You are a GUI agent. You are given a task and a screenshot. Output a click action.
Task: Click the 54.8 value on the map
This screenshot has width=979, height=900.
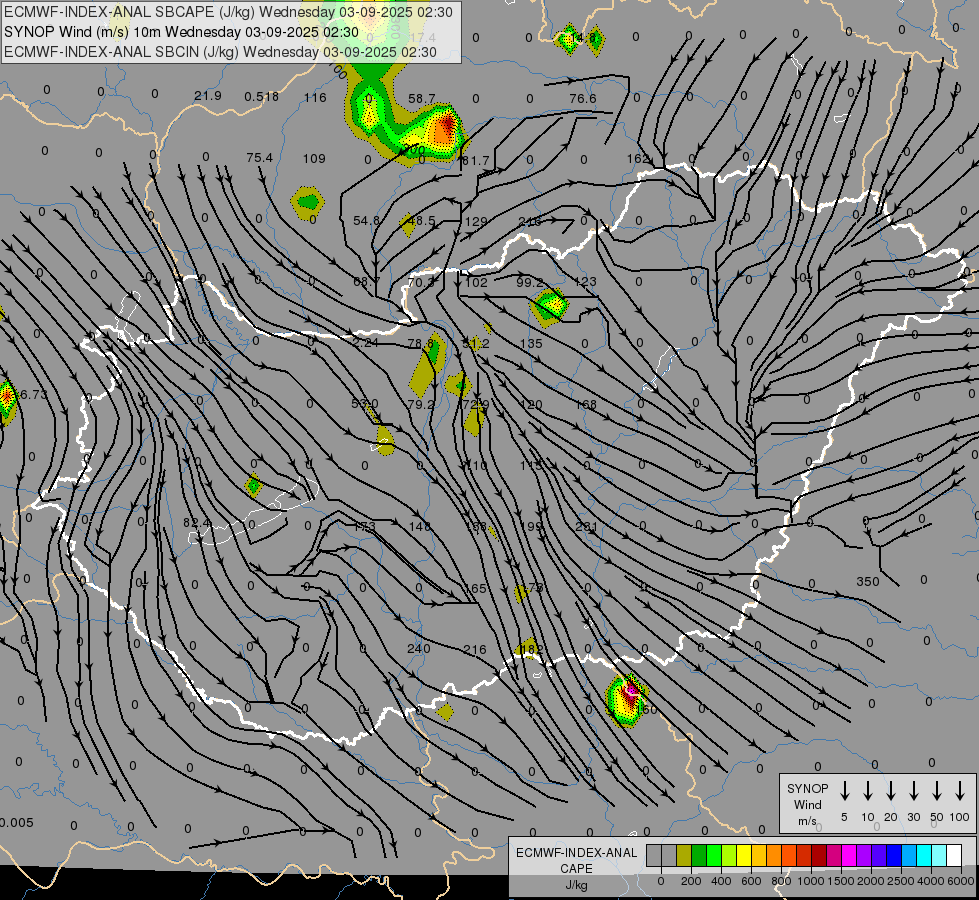tap(366, 220)
